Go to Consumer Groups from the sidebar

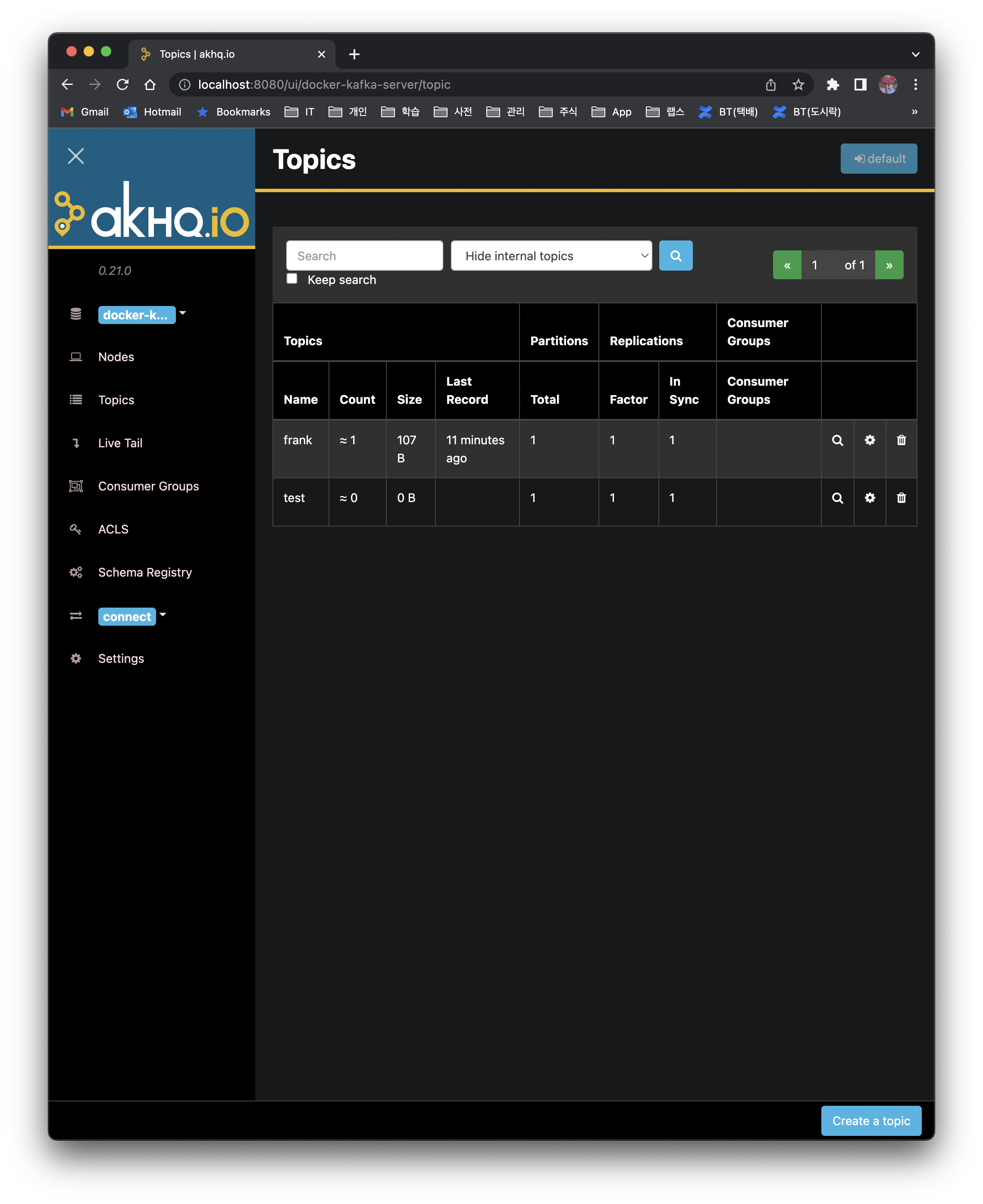[x=148, y=486]
